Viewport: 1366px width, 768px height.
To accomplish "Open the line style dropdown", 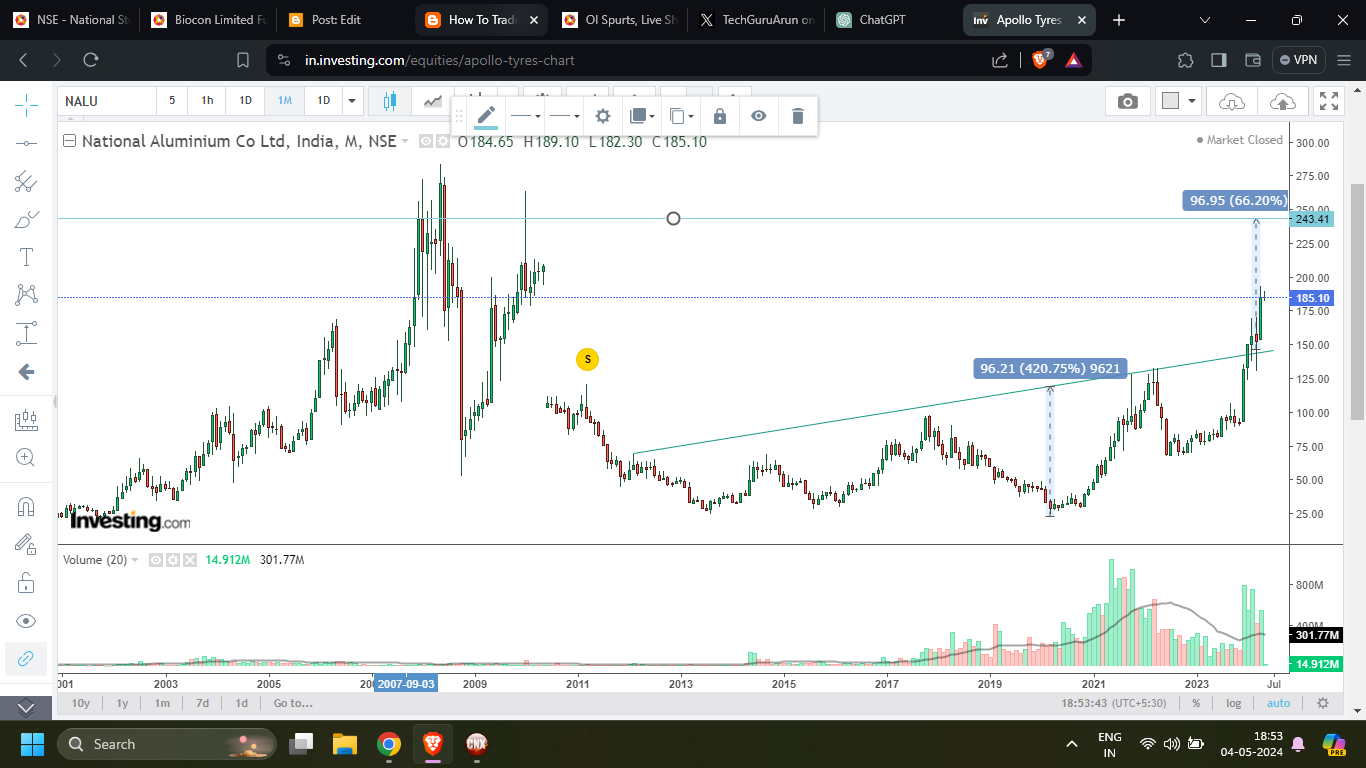I will coord(525,116).
